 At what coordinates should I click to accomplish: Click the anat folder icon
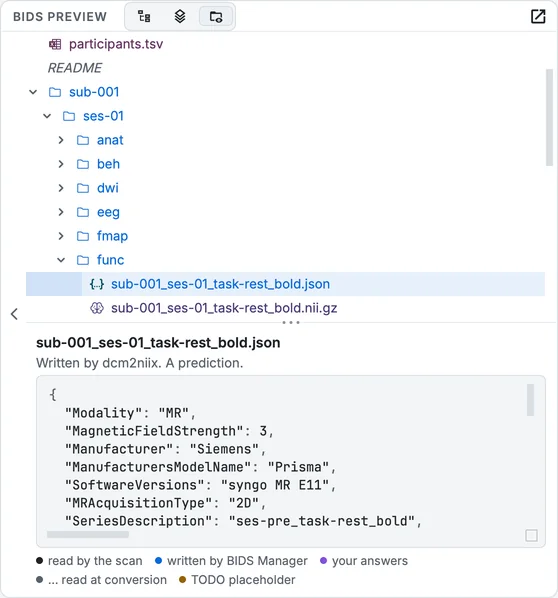(x=83, y=140)
